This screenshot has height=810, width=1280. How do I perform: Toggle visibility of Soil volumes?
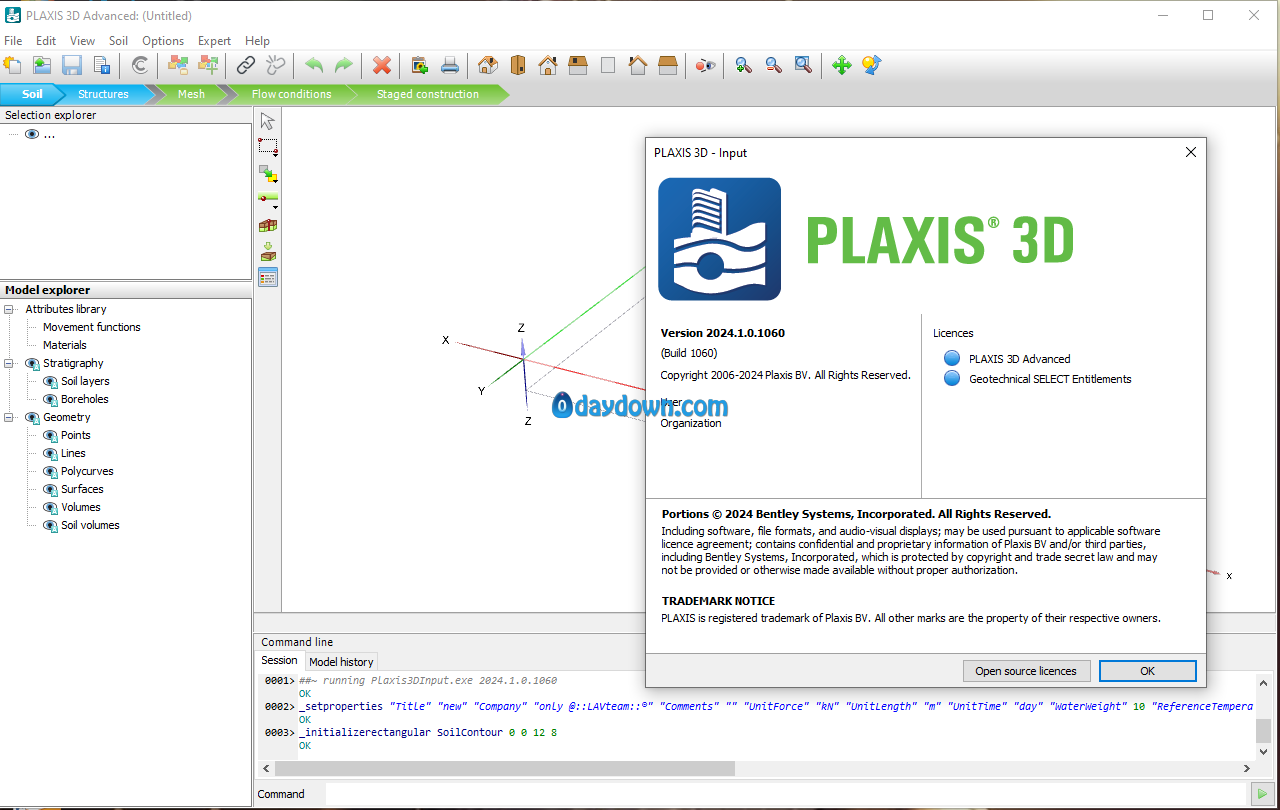50,525
